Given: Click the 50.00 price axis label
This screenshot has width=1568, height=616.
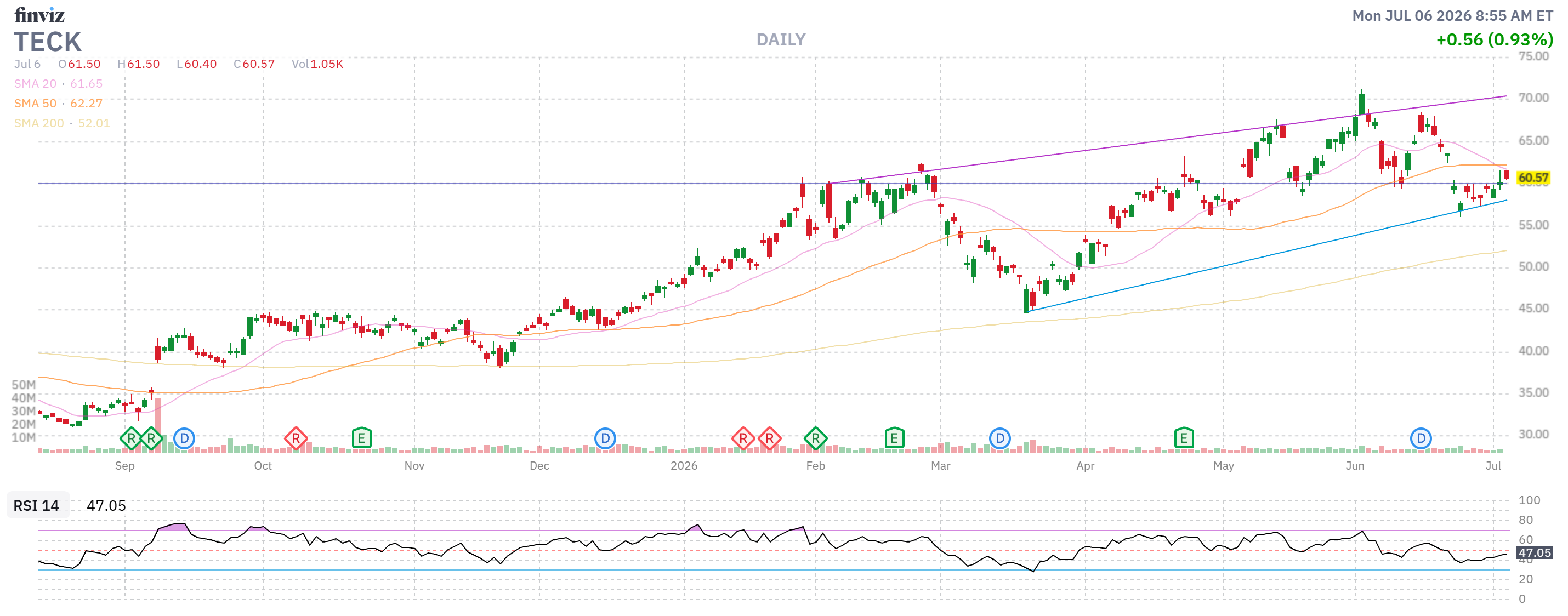Looking at the screenshot, I should click(1533, 266).
